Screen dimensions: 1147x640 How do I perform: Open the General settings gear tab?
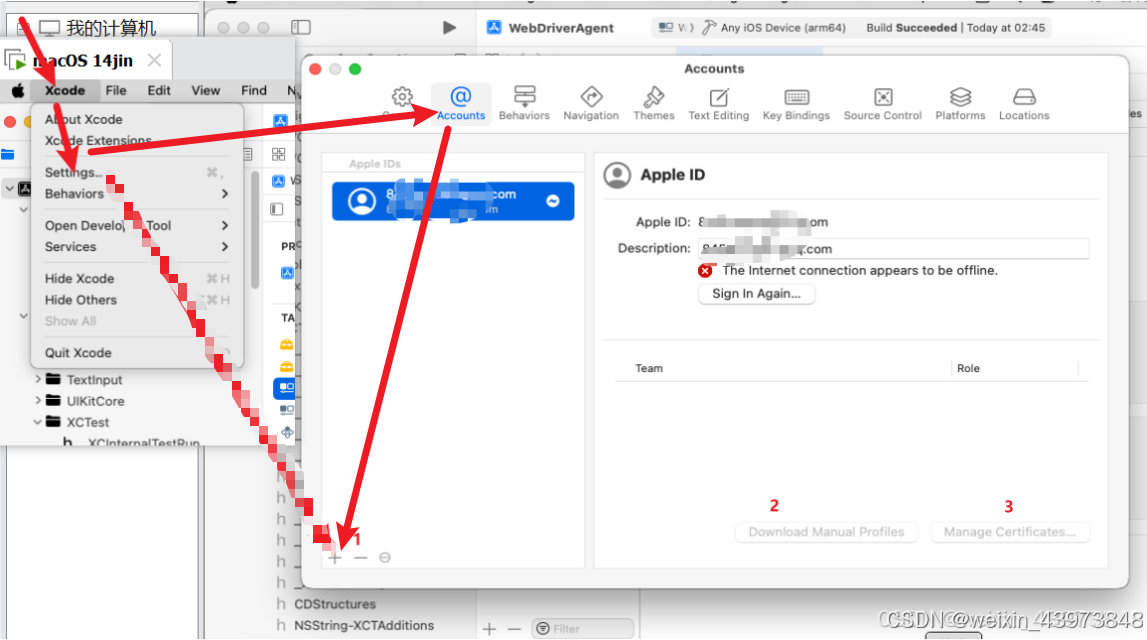[x=402, y=102]
